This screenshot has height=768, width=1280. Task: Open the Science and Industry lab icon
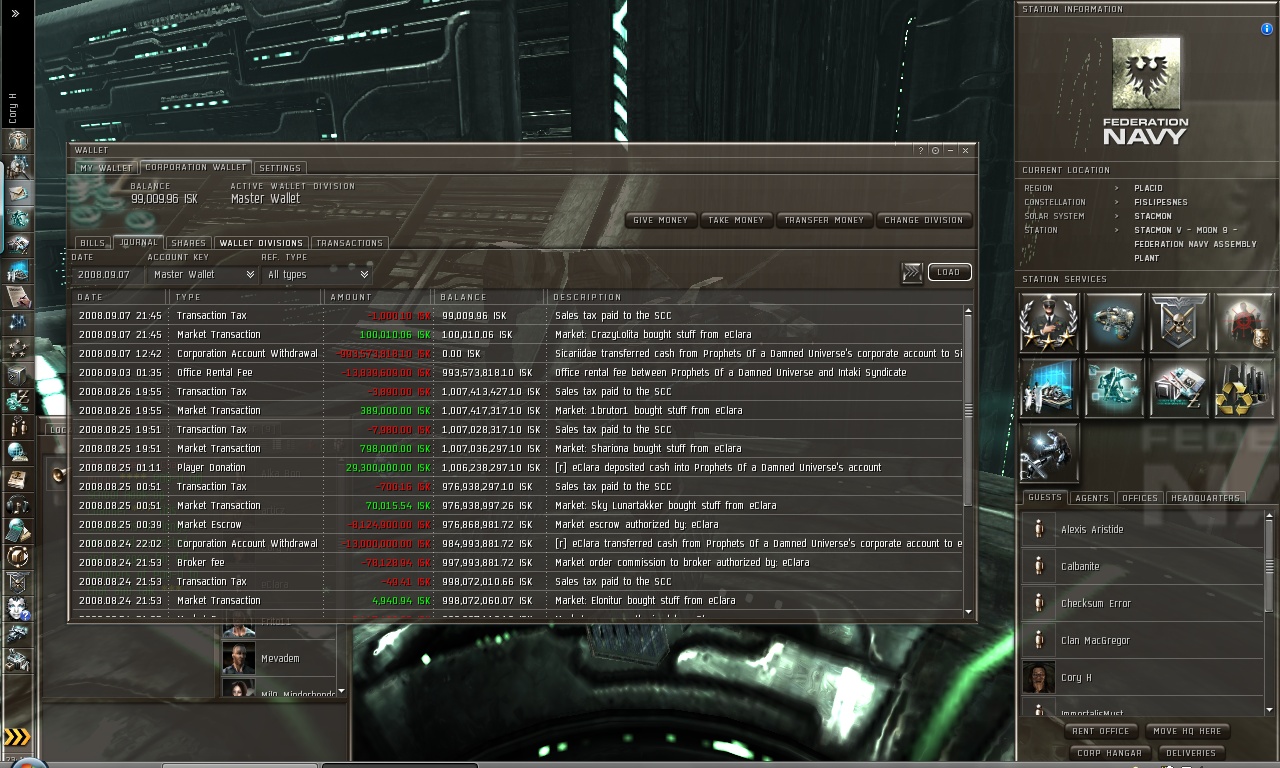(x=1049, y=387)
